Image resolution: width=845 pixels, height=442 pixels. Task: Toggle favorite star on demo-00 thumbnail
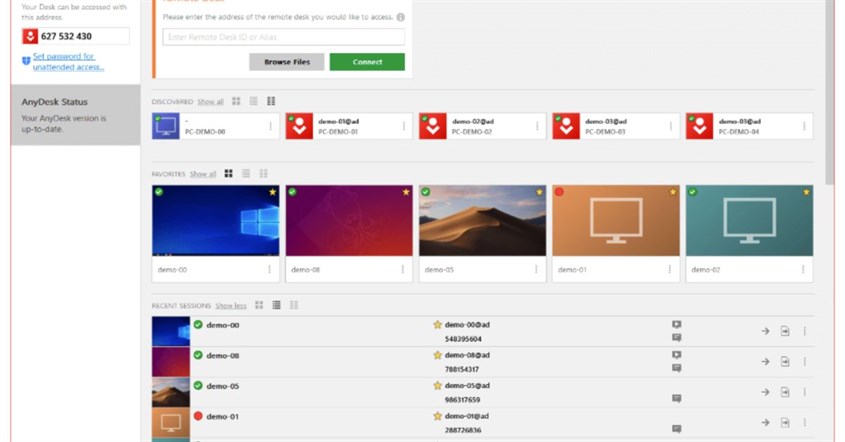273,192
